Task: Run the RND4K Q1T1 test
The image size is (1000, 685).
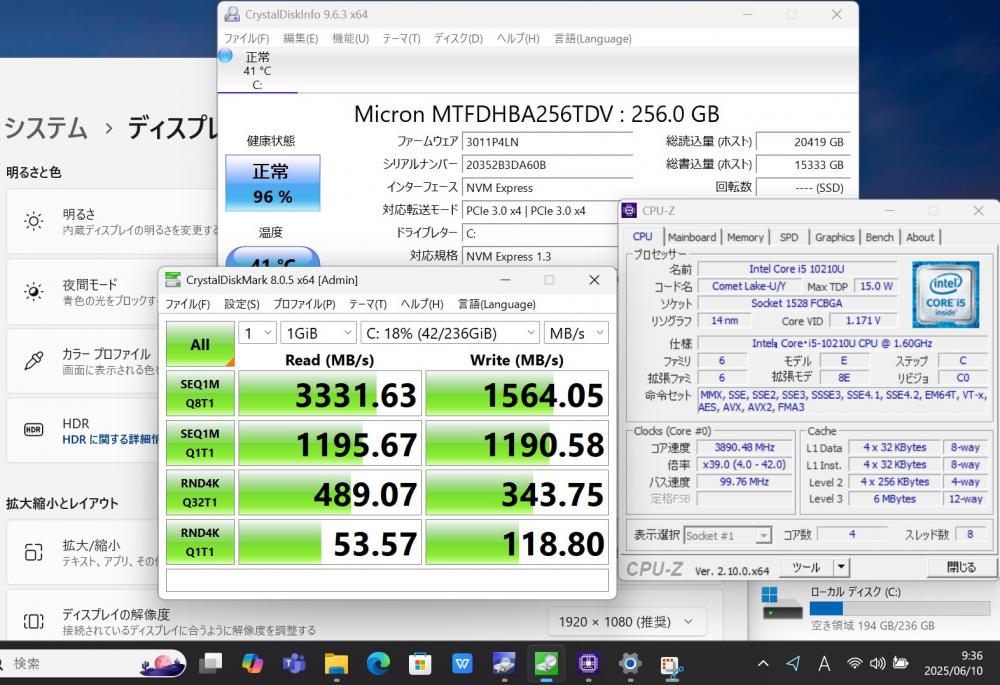Action: click(200, 542)
